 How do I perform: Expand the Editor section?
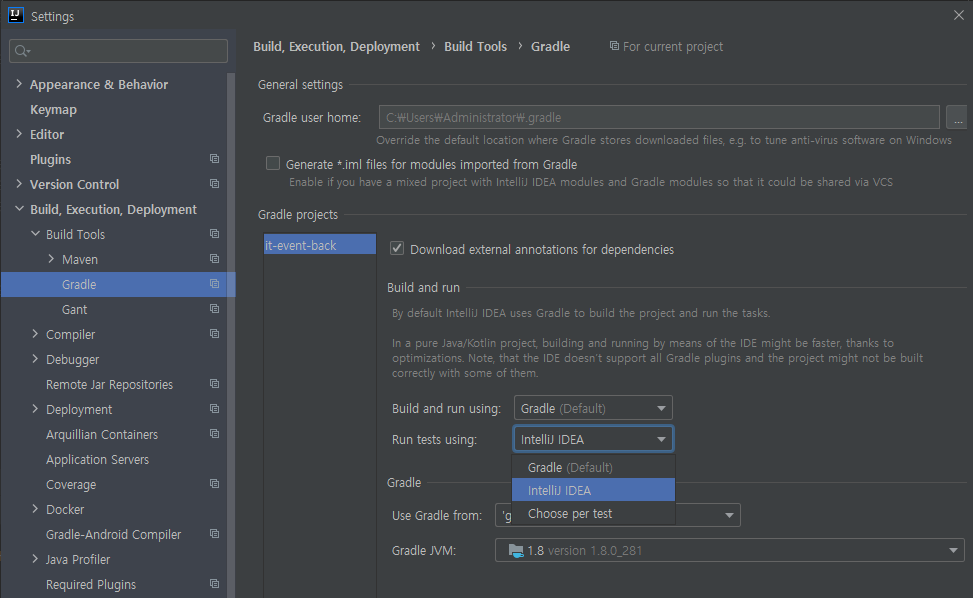click(19, 134)
